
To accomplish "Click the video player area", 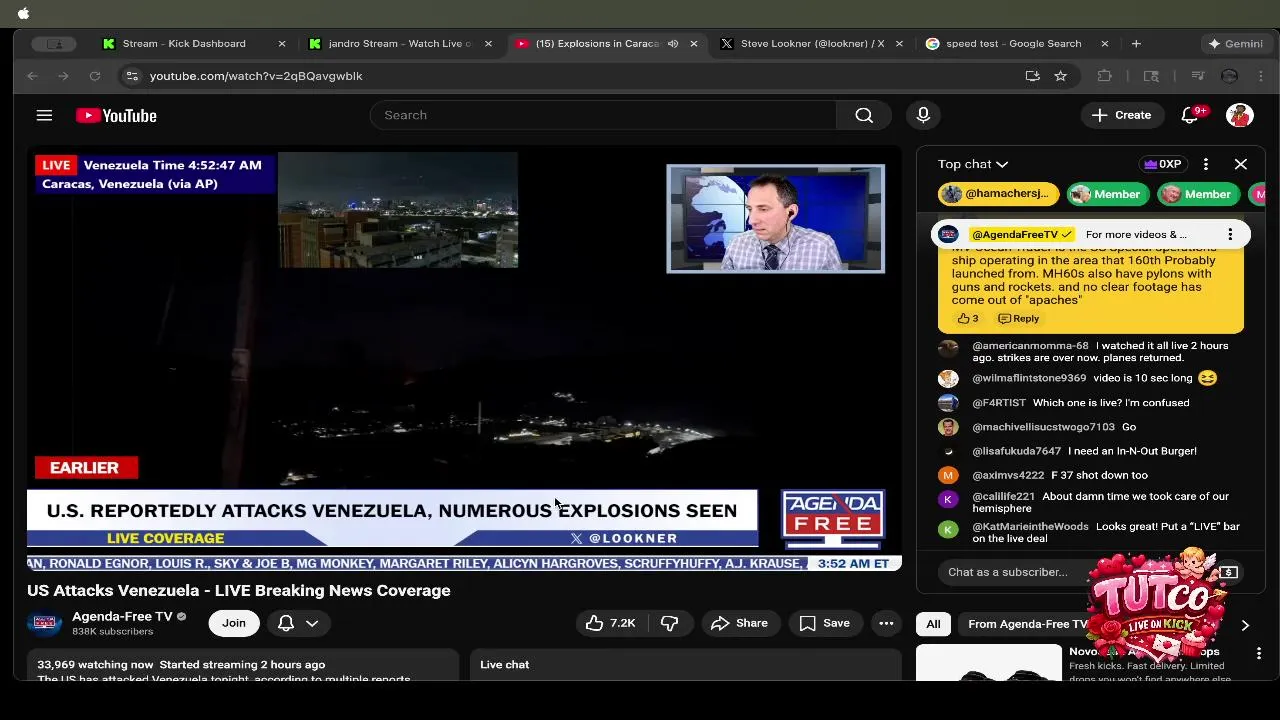I will coord(465,360).
